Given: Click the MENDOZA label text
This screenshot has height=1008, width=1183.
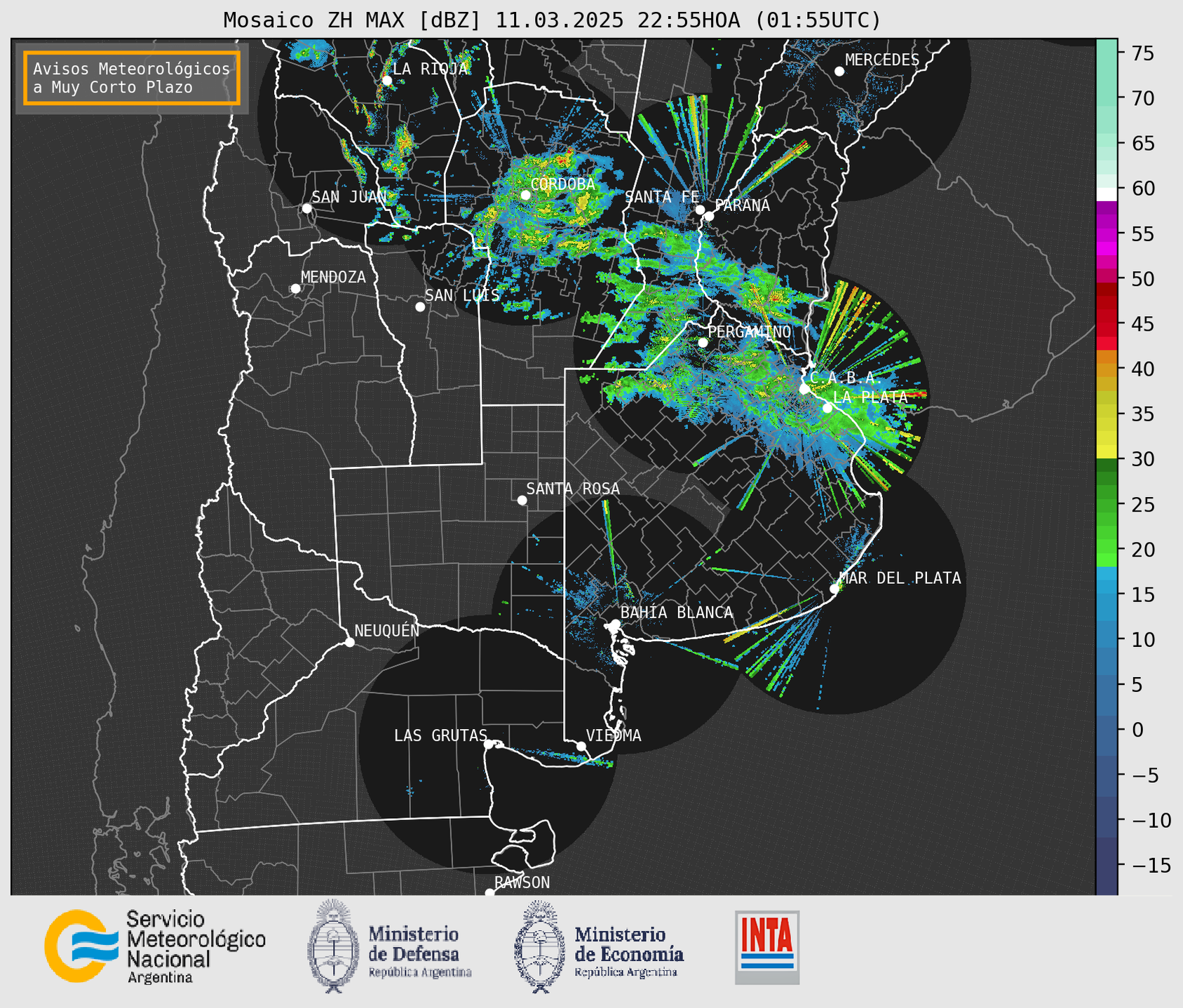Looking at the screenshot, I should point(334,277).
